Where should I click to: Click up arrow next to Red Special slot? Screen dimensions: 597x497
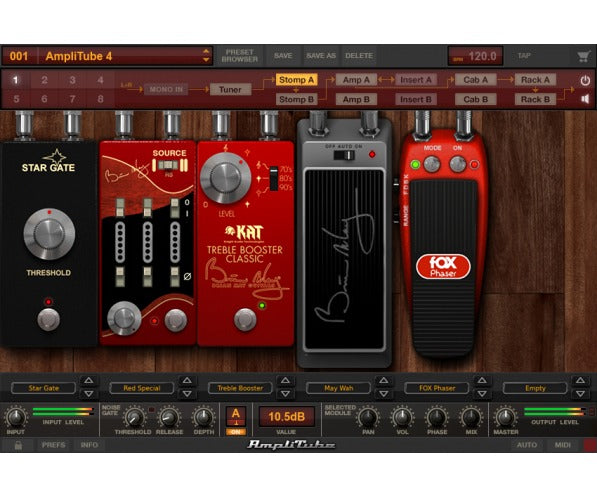tap(187, 380)
